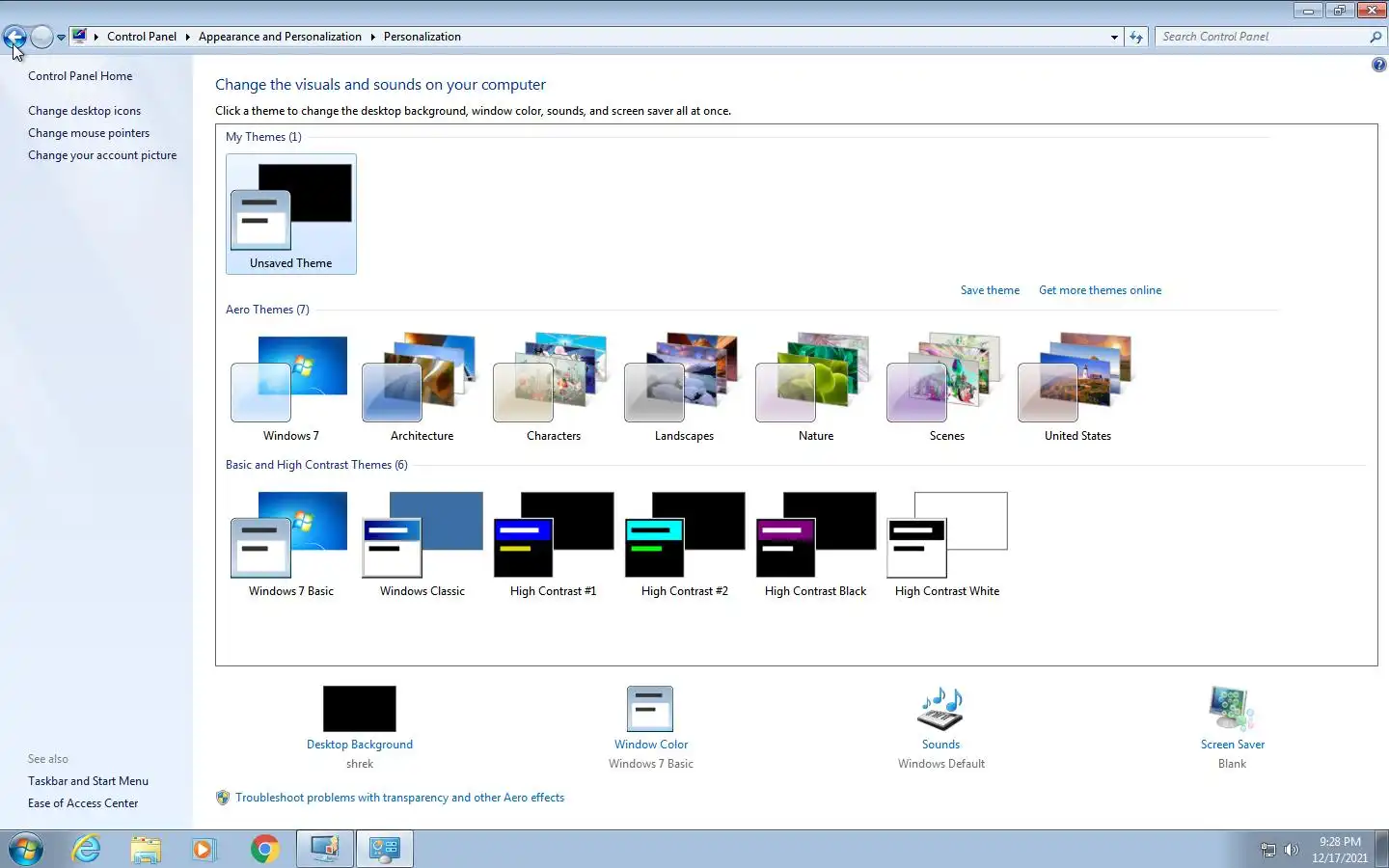Viewport: 1389px width, 868px height.
Task: Open Taskbar and Start Menu link
Action: (x=88, y=781)
